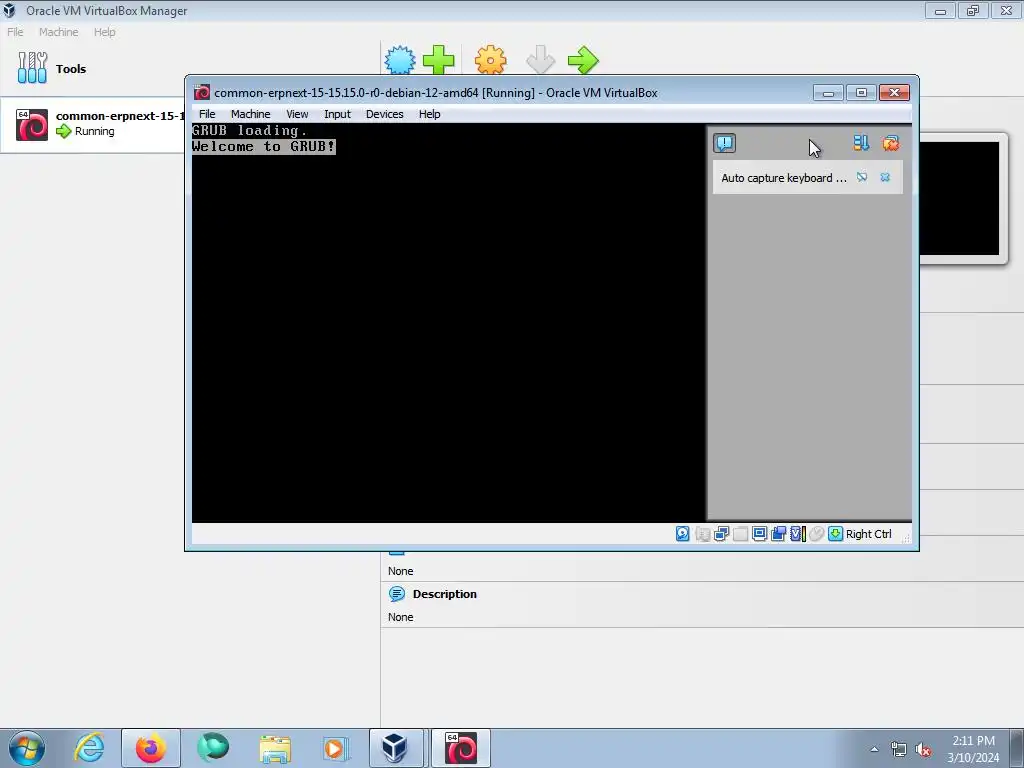Viewport: 1024px width, 768px height.
Task: Open the View menu in the VM window
Action: tap(297, 114)
